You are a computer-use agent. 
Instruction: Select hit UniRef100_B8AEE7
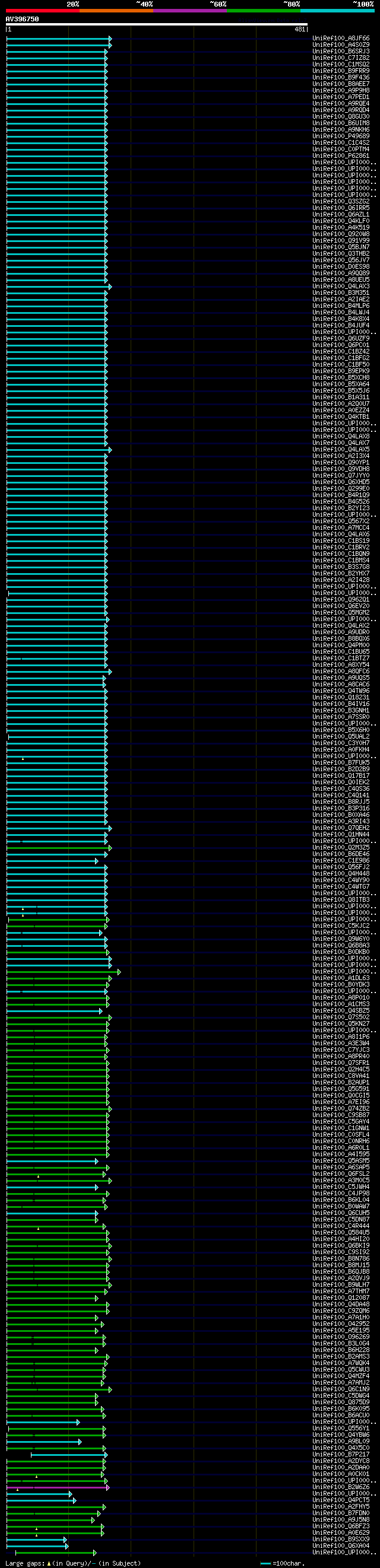click(341, 84)
